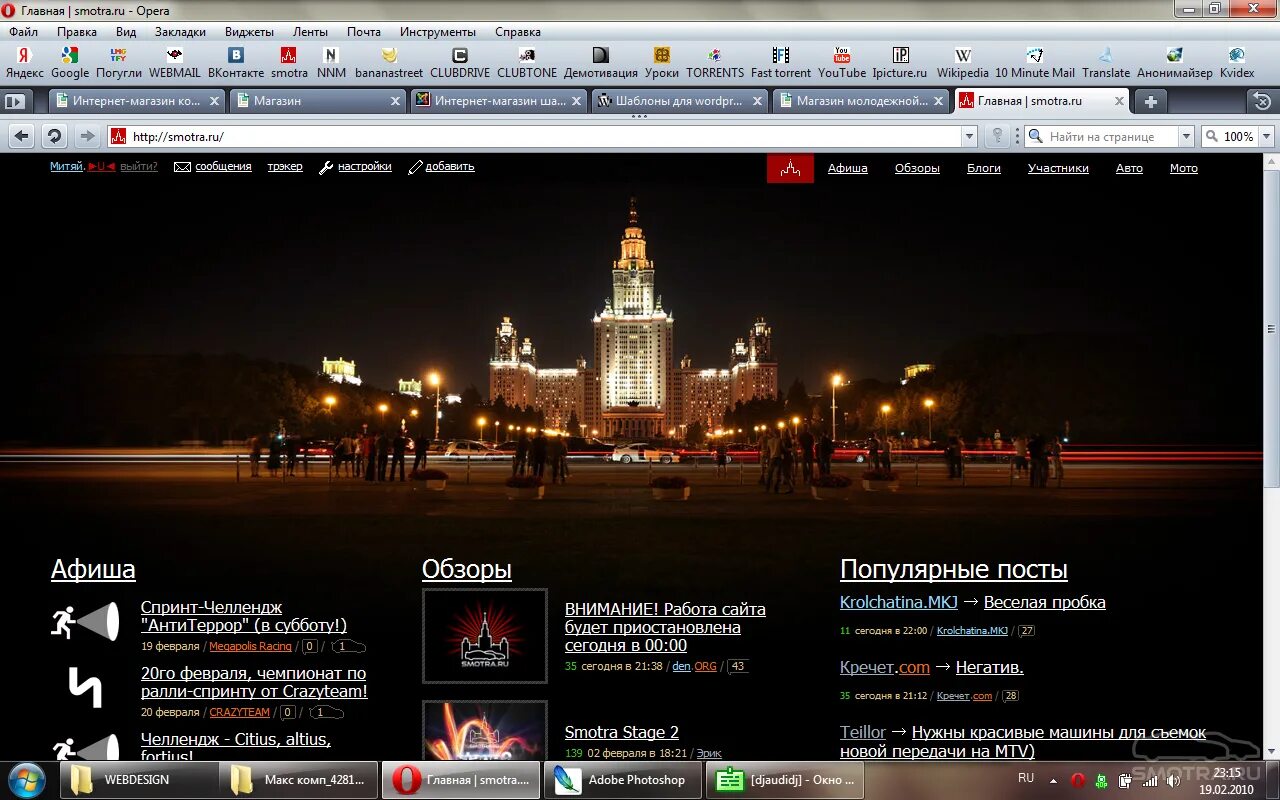
Task: Open the WEBDESIGN folder taskbar item
Action: coord(137,780)
